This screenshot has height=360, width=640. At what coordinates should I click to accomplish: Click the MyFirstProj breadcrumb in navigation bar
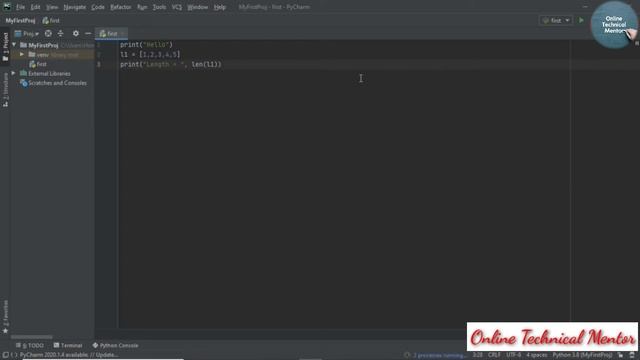click(x=20, y=20)
